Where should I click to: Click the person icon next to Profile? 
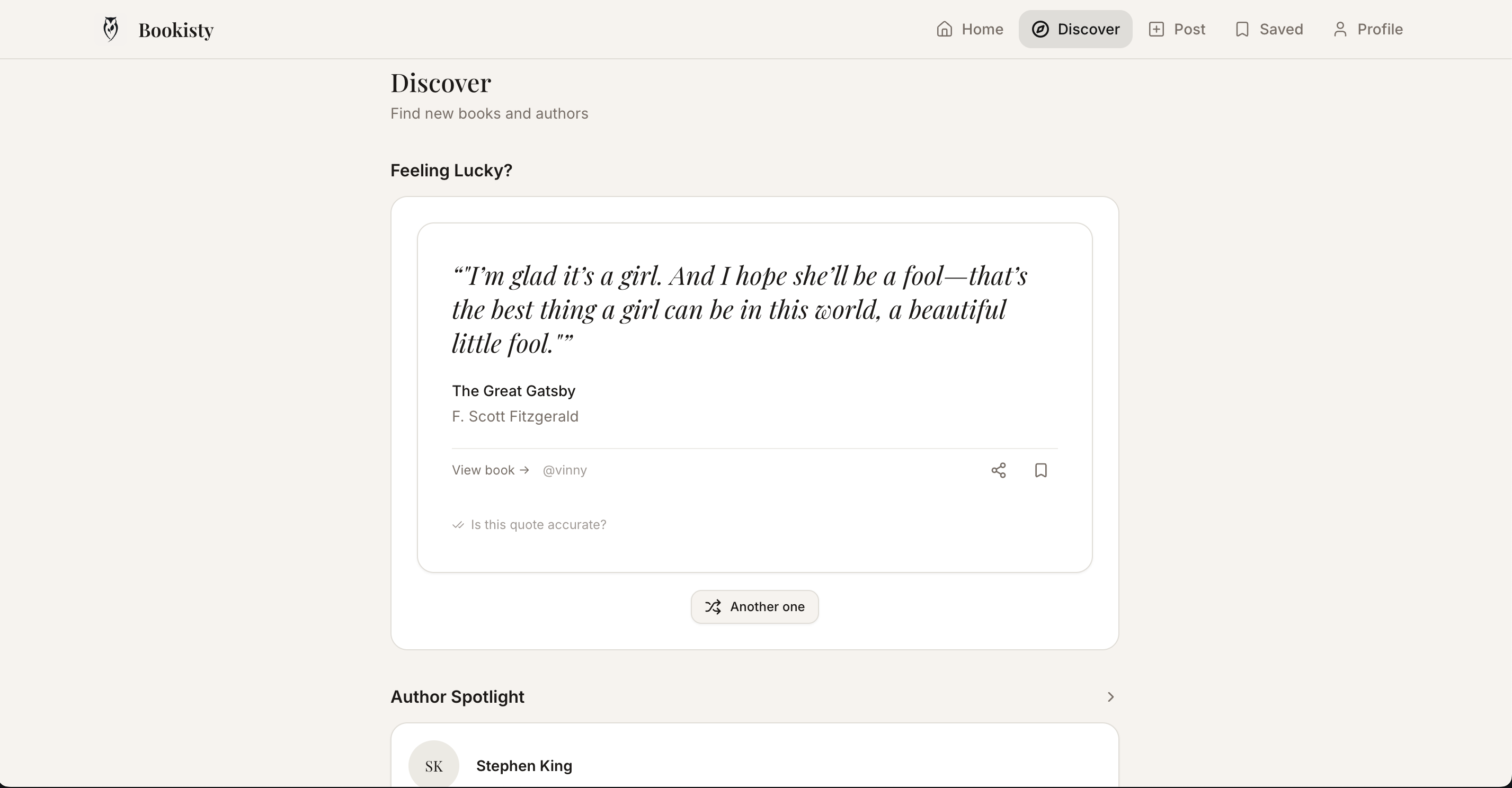(x=1339, y=29)
